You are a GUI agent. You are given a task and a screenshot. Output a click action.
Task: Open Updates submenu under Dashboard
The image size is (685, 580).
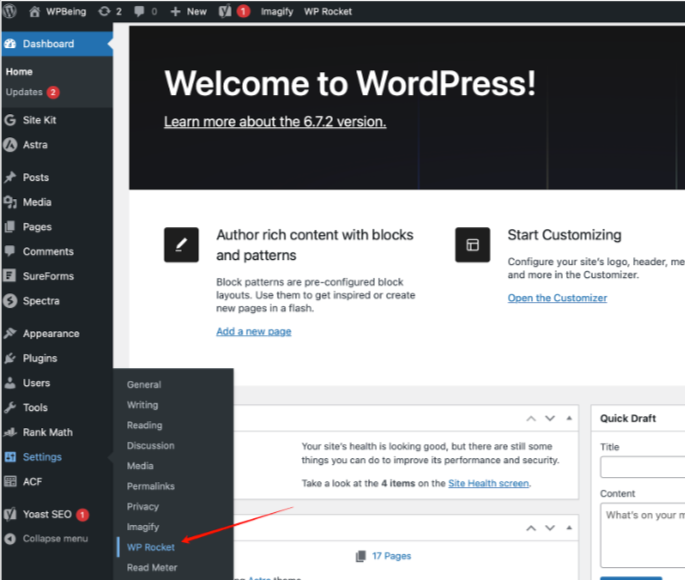32,92
